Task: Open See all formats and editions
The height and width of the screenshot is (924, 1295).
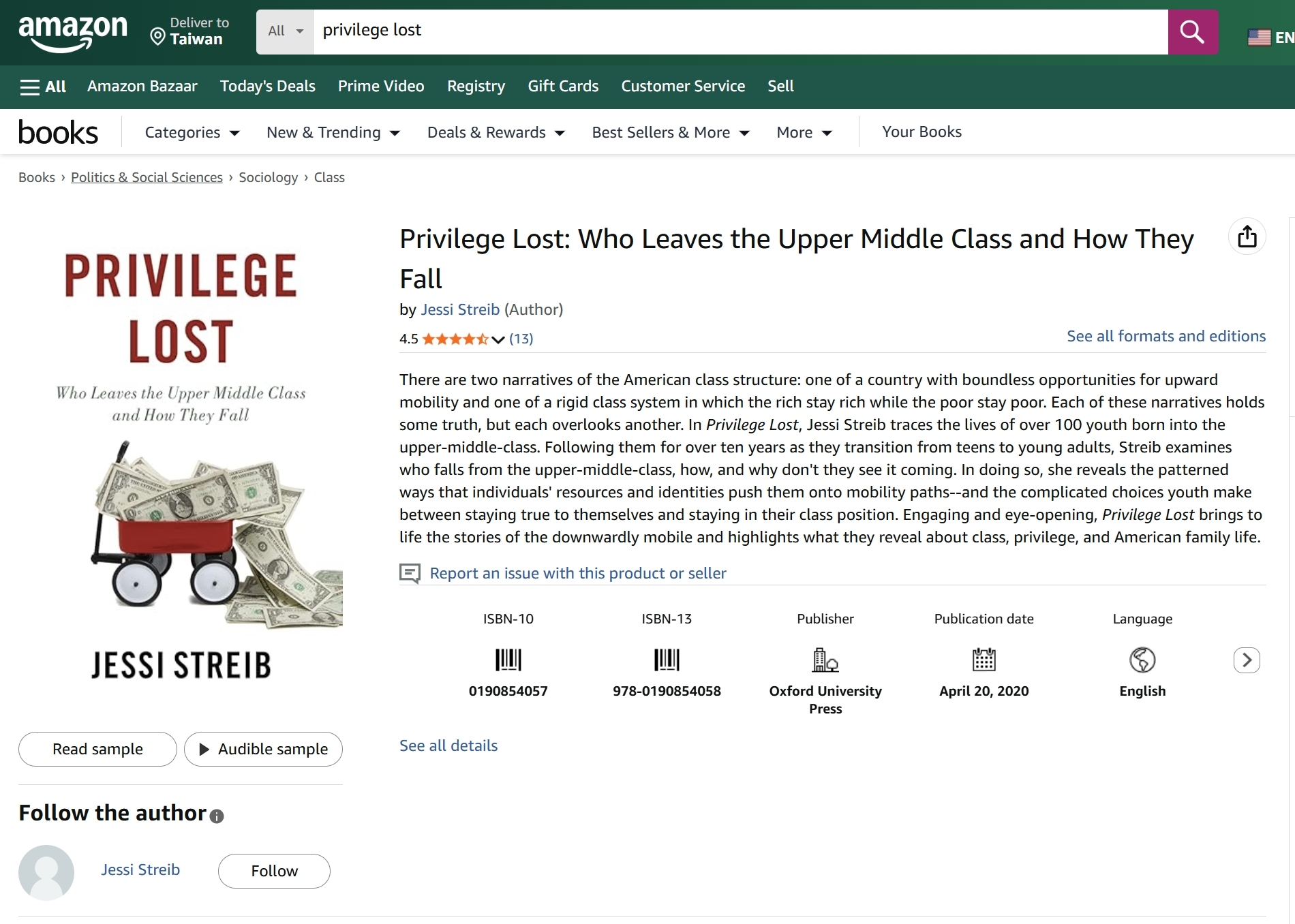Action: [1165, 336]
